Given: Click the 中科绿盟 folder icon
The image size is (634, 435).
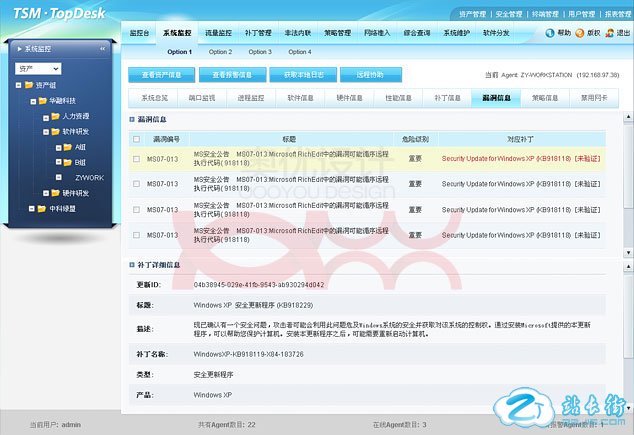Looking at the screenshot, I should (x=42, y=207).
